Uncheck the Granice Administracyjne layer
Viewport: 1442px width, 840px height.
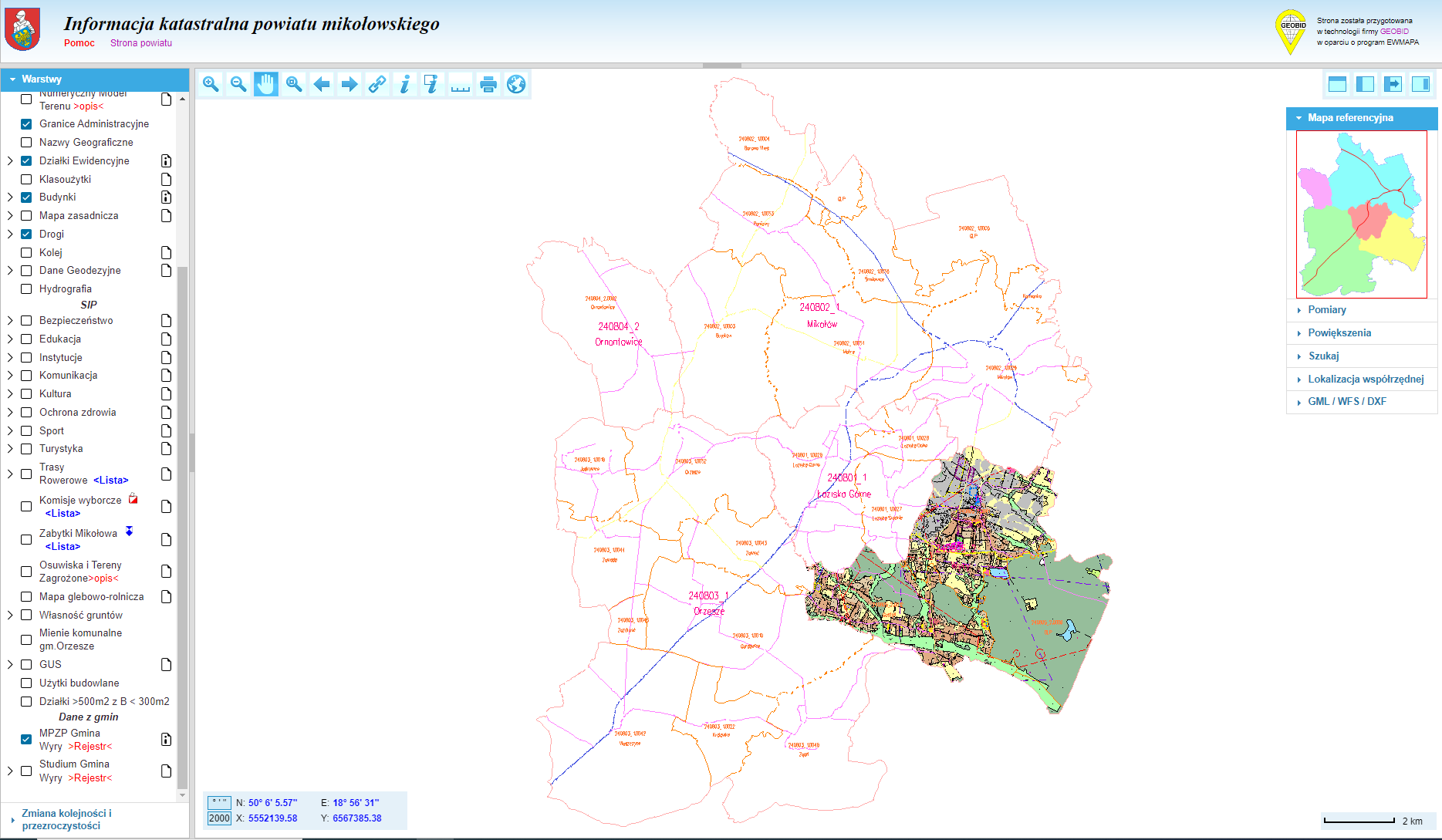click(26, 124)
